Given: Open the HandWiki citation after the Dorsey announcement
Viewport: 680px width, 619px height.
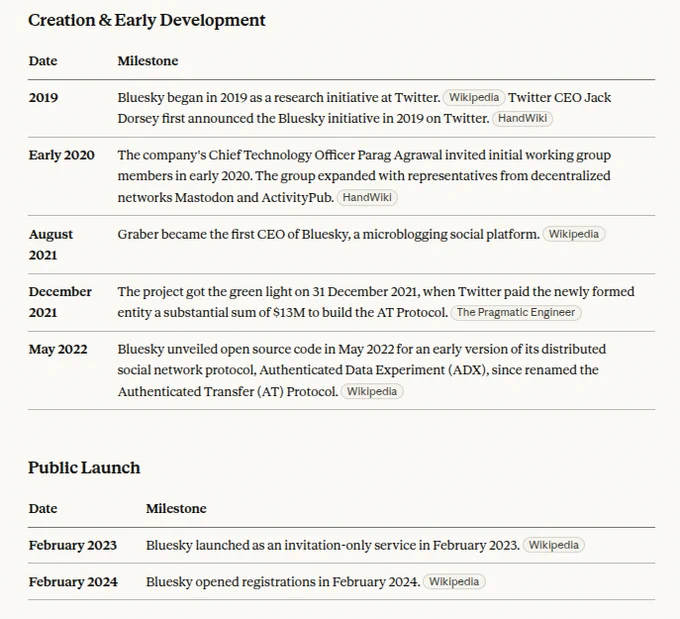Looking at the screenshot, I should point(522,118).
